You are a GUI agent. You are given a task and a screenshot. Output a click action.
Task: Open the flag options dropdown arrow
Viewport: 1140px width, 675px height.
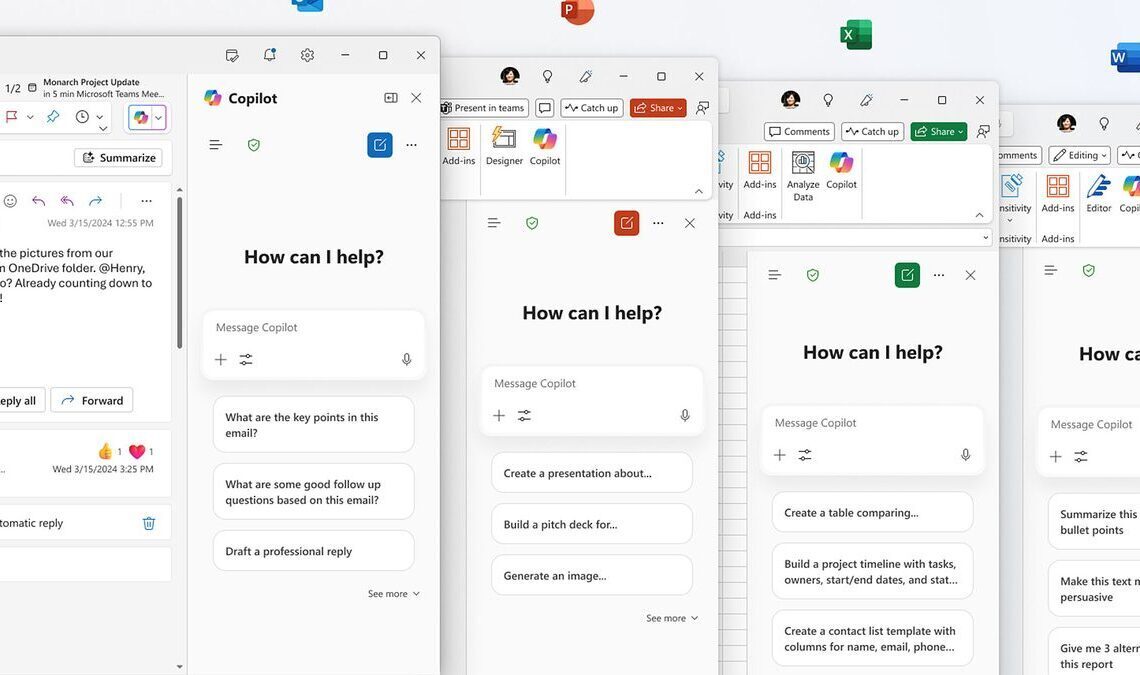(x=30, y=117)
